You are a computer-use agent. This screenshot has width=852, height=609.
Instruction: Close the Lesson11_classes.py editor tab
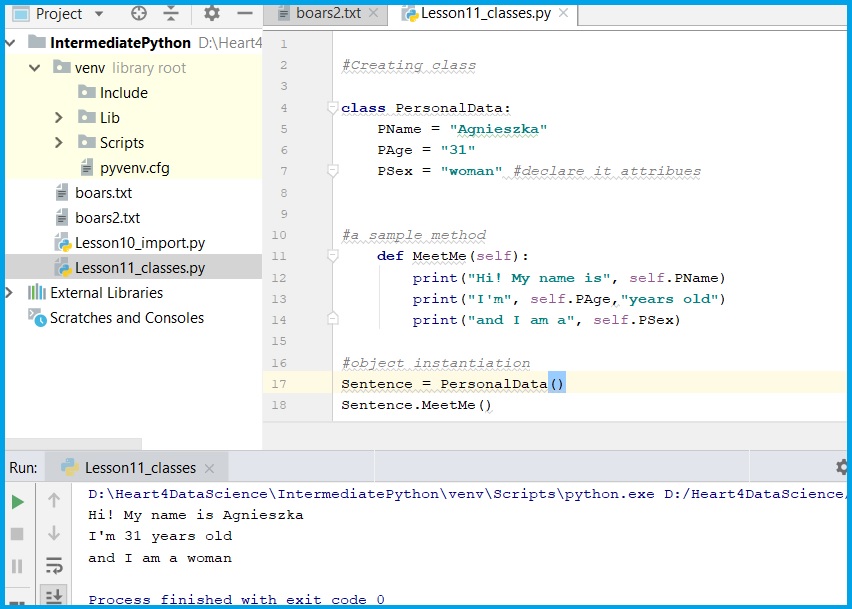(563, 13)
